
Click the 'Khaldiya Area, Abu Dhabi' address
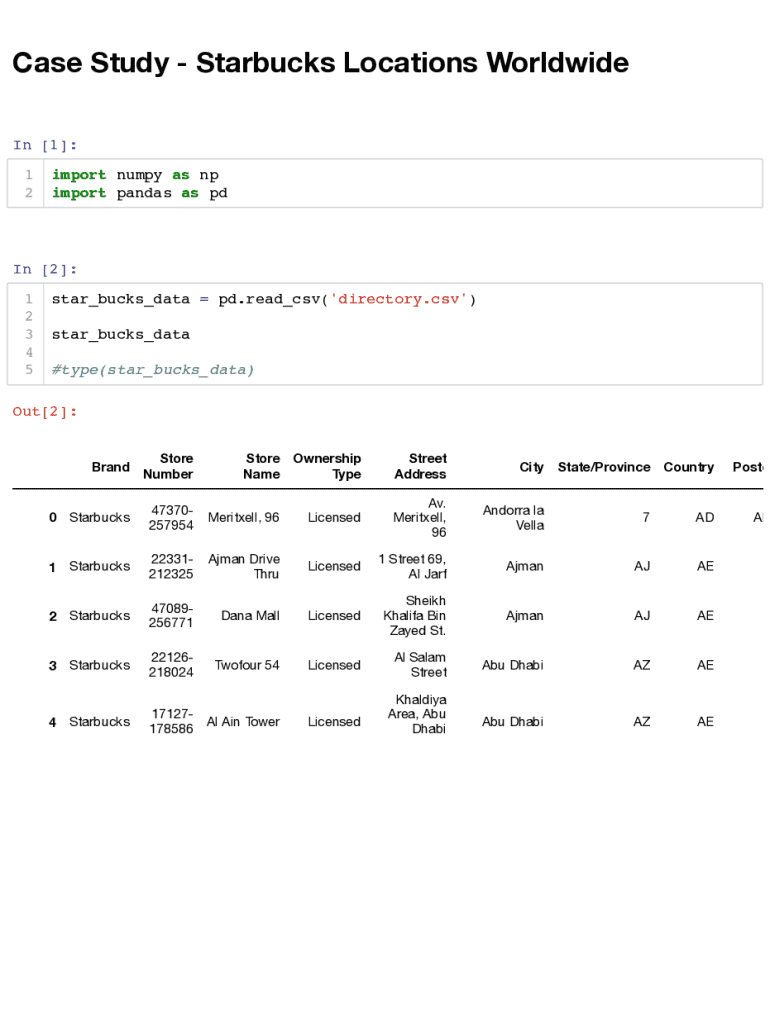(417, 714)
